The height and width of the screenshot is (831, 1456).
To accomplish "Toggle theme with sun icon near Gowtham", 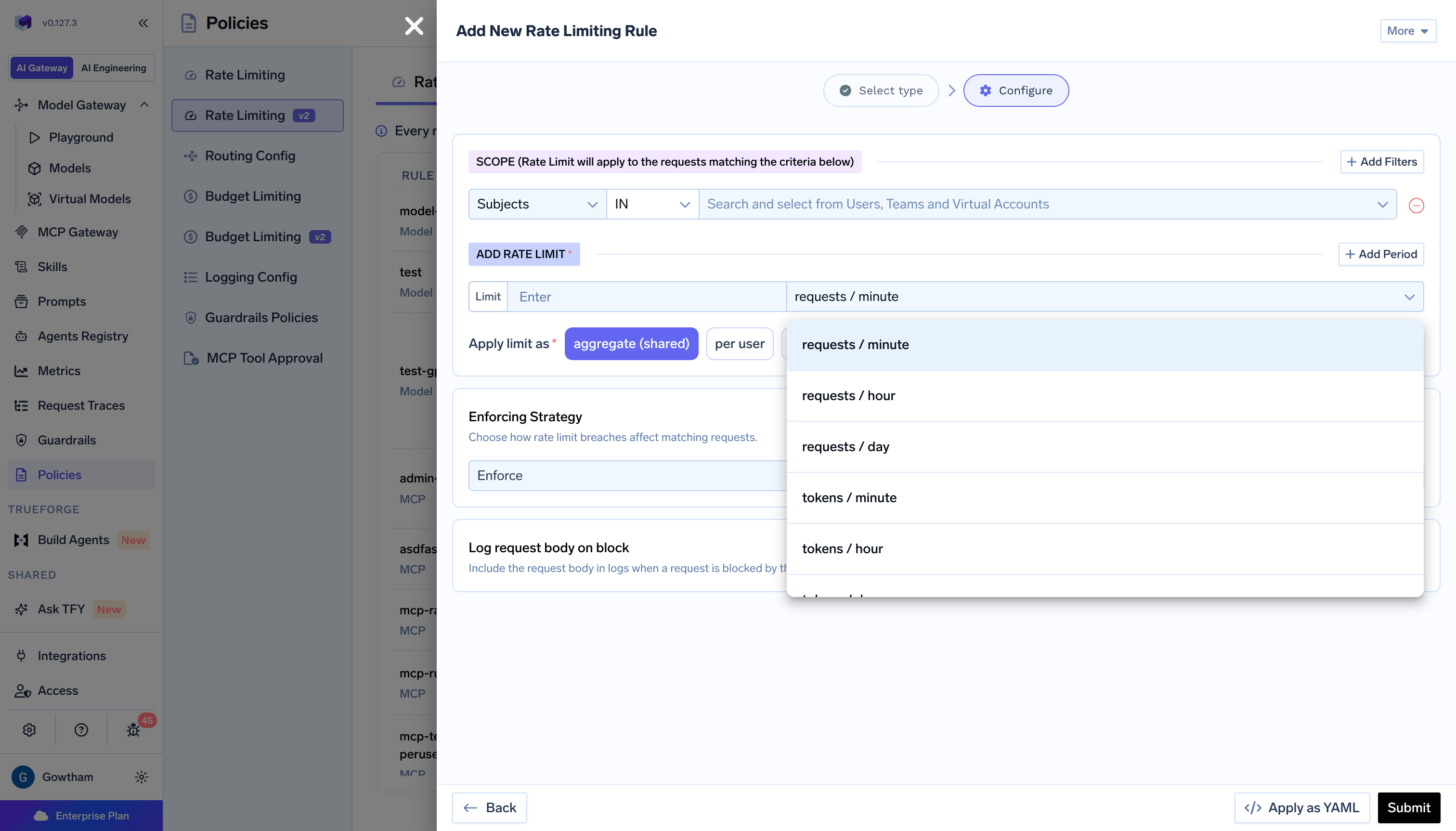I will [141, 778].
